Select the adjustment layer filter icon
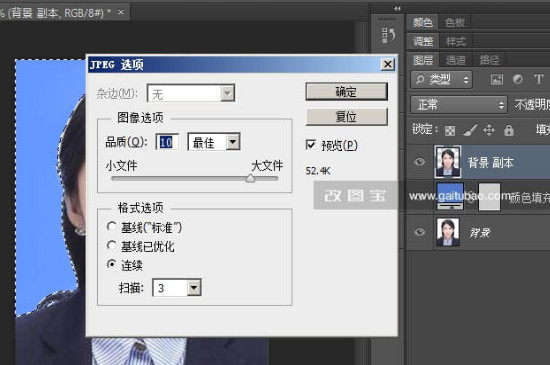Screen dimensions: 550x365 click(x=517, y=79)
